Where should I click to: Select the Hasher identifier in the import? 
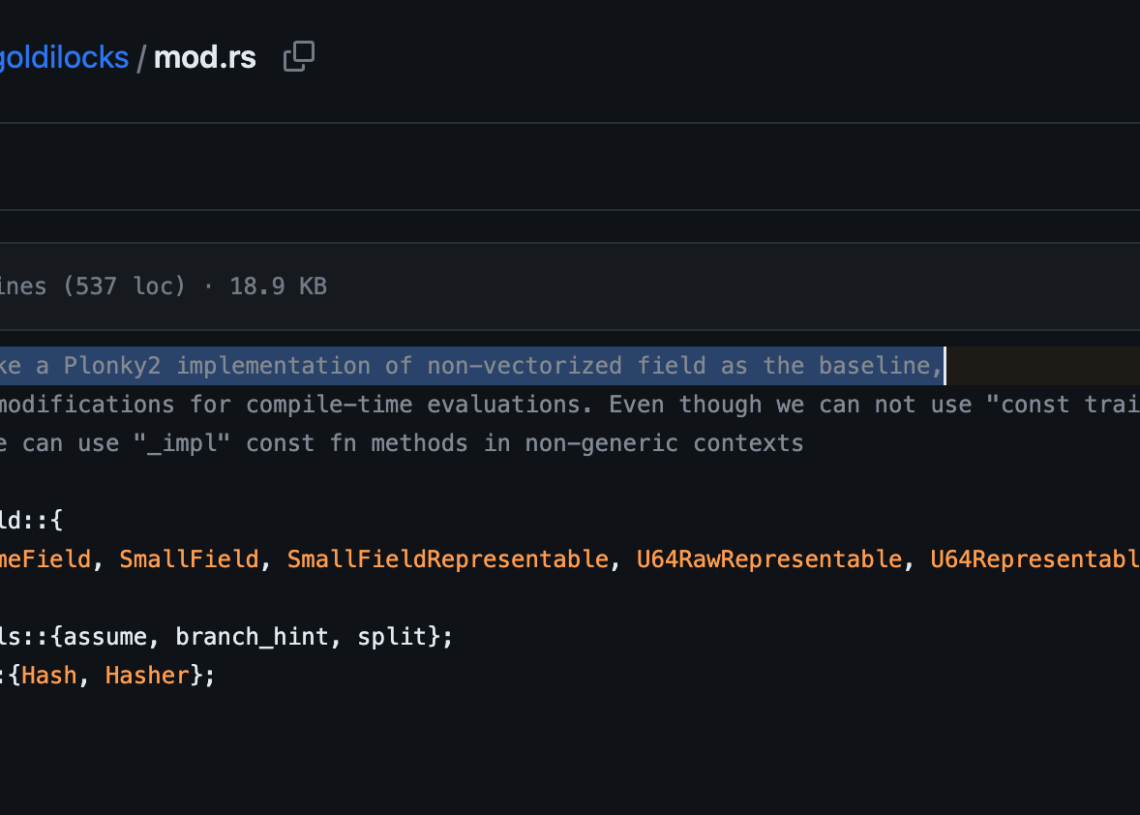pos(147,675)
